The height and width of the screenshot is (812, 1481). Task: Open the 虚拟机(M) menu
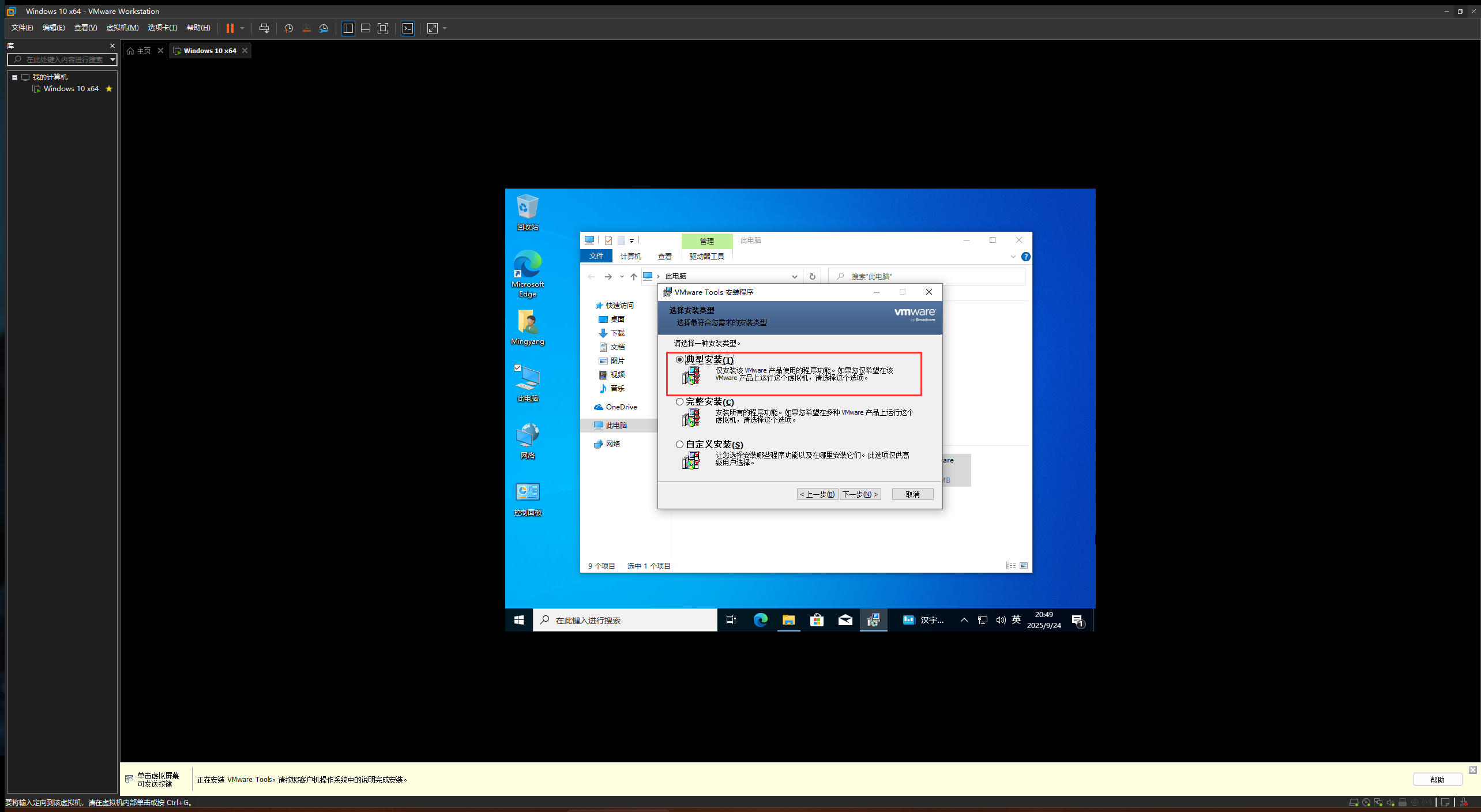pyautogui.click(x=123, y=27)
